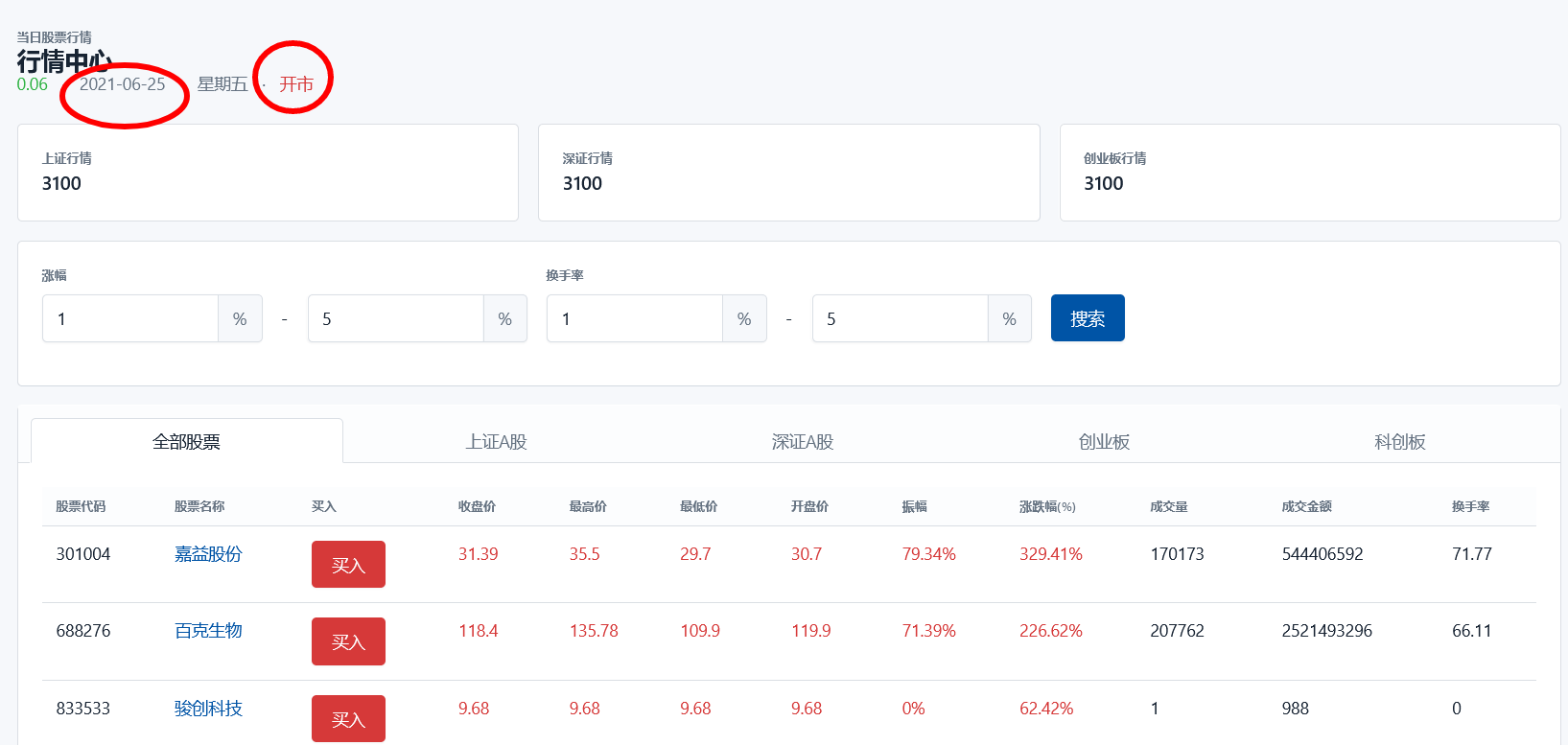Screen dimensions: 1568x745
Task: Click stock code 688276
Action: [83, 631]
